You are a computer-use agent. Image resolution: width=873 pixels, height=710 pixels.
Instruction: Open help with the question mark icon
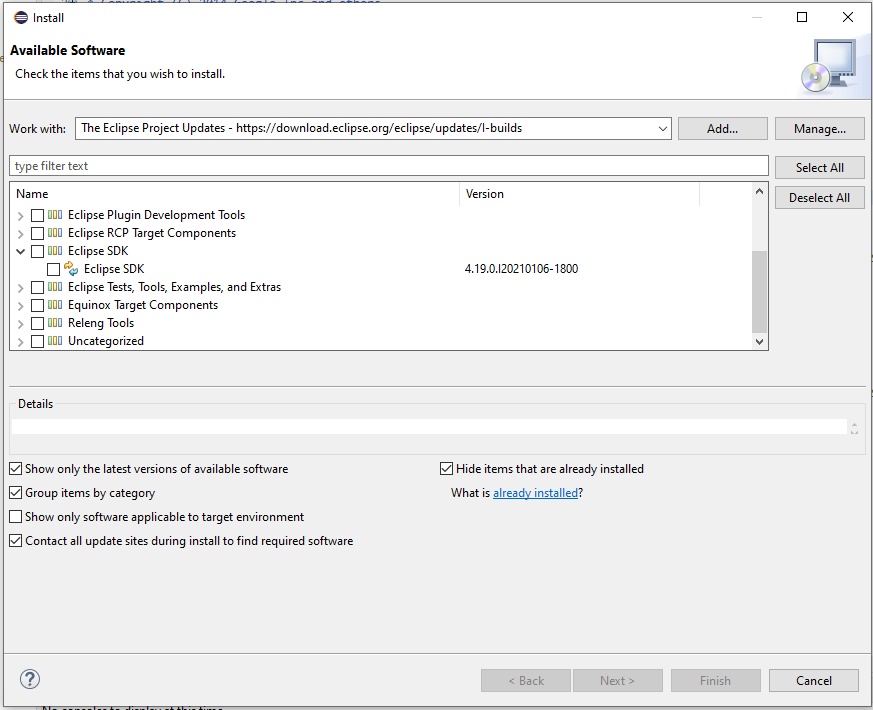[x=30, y=679]
